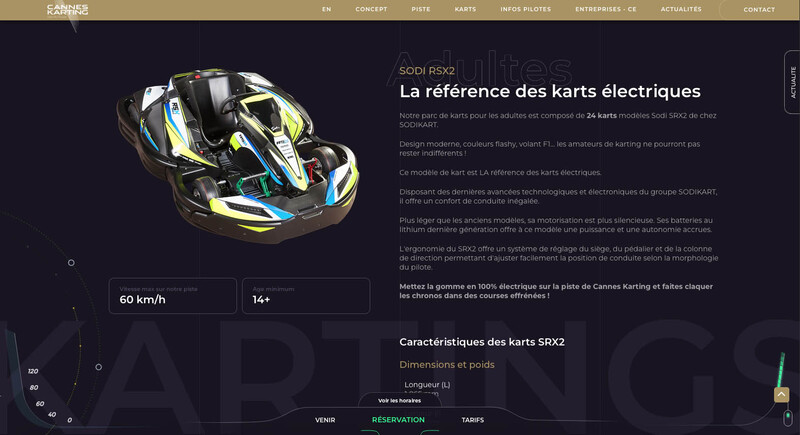Click the scroll-to-top arrow button
The height and width of the screenshot is (435, 800).
coord(782,395)
